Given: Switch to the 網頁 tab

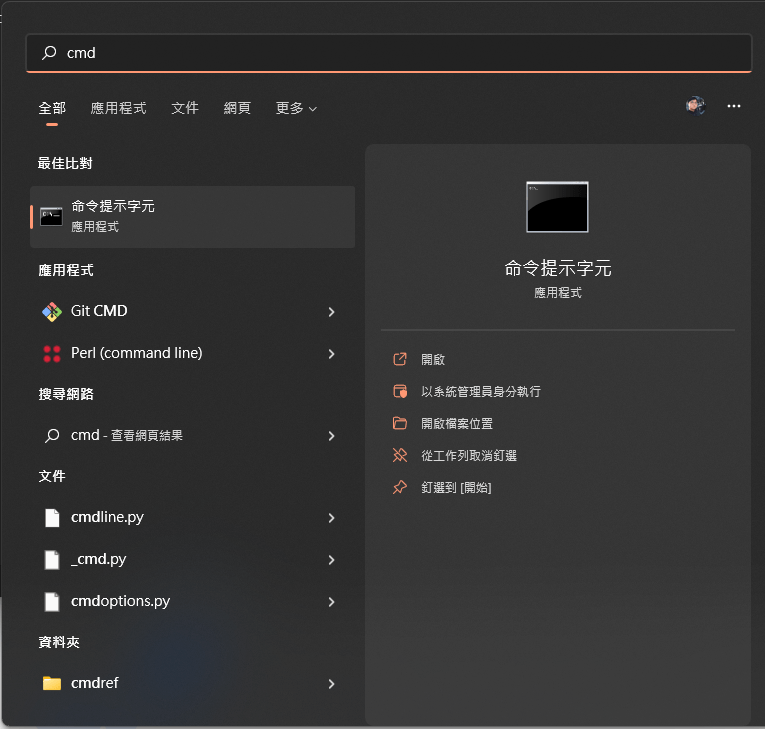Looking at the screenshot, I should coord(237,108).
